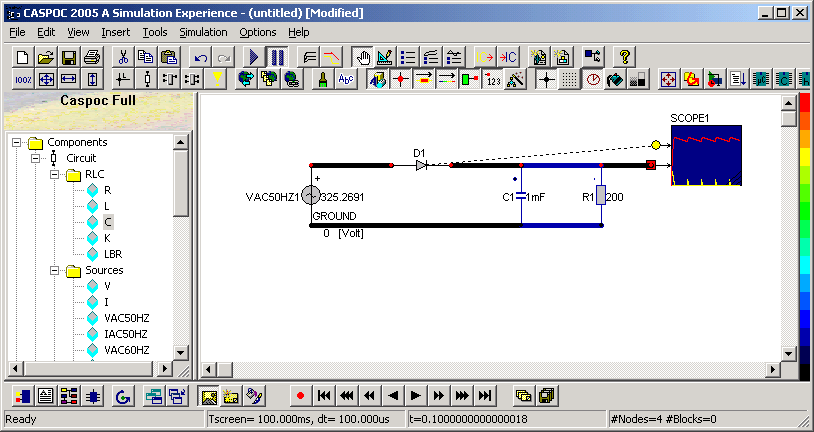Viewport: 814px width, 432px height.
Task: Open the Tools menu
Action: tap(155, 32)
